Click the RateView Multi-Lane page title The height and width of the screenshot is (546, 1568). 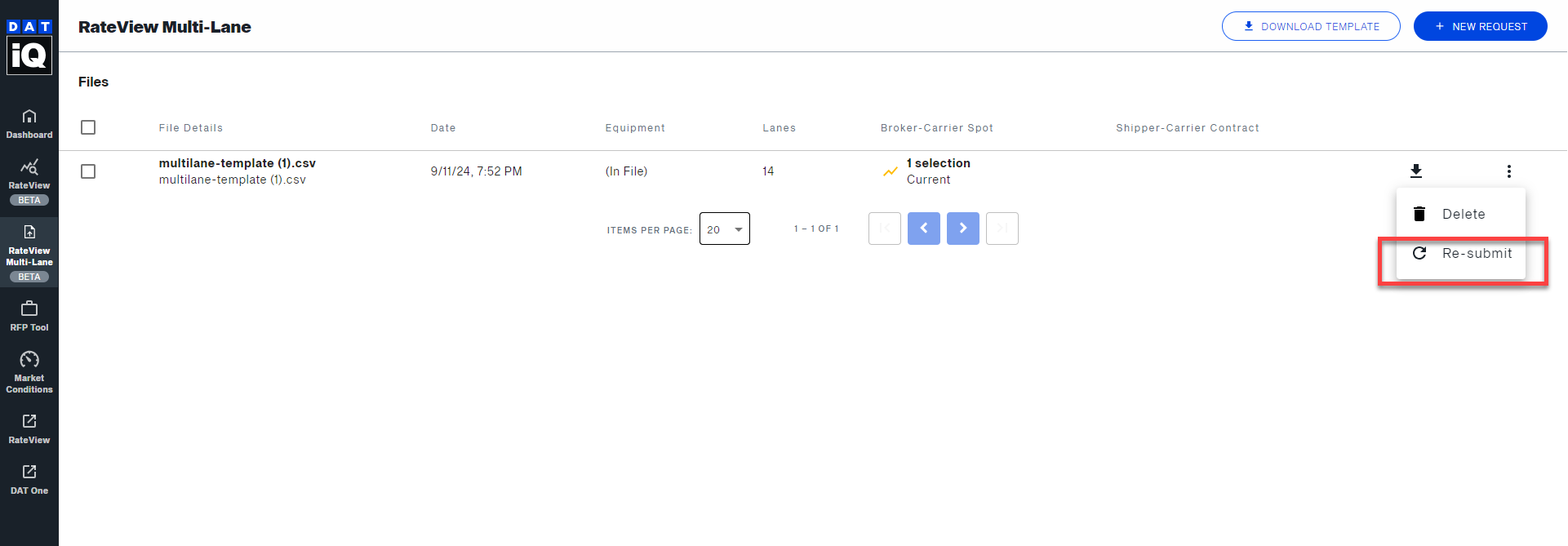point(165,27)
